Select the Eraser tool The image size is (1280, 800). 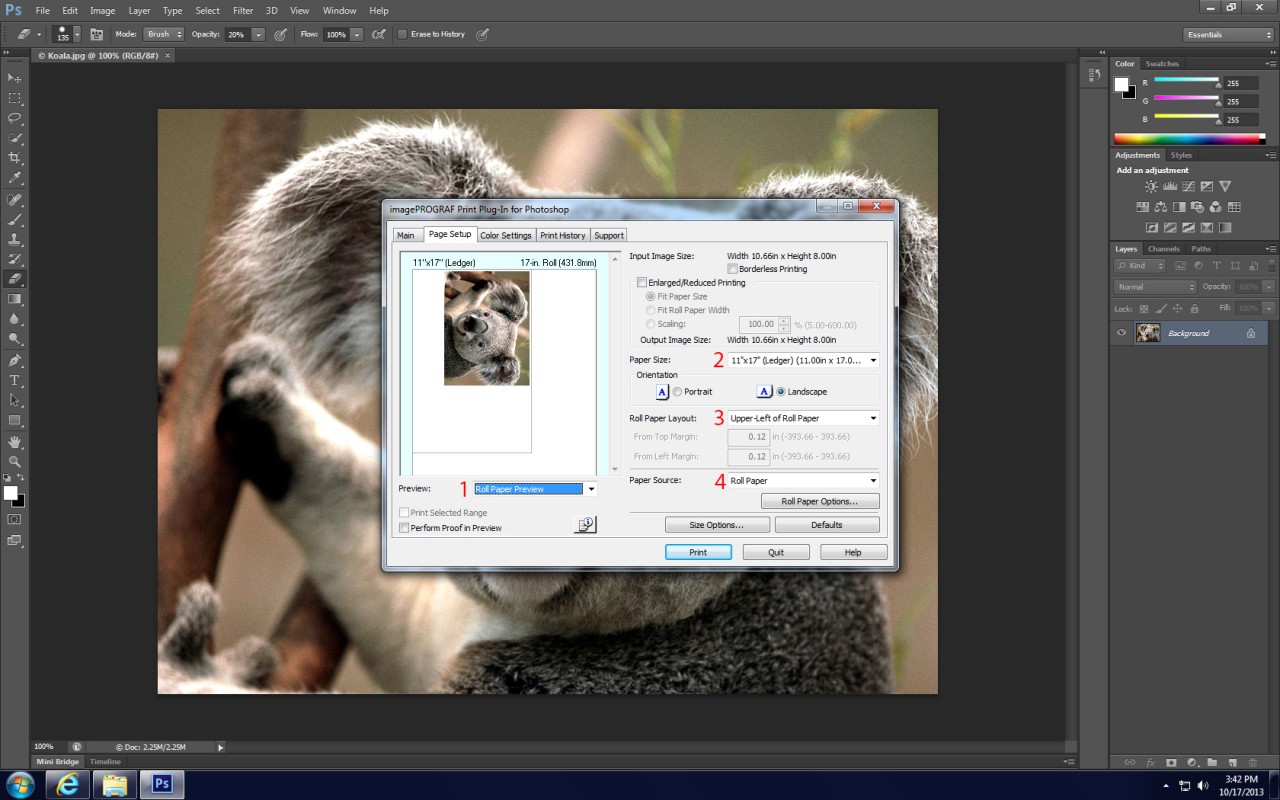tap(15, 280)
